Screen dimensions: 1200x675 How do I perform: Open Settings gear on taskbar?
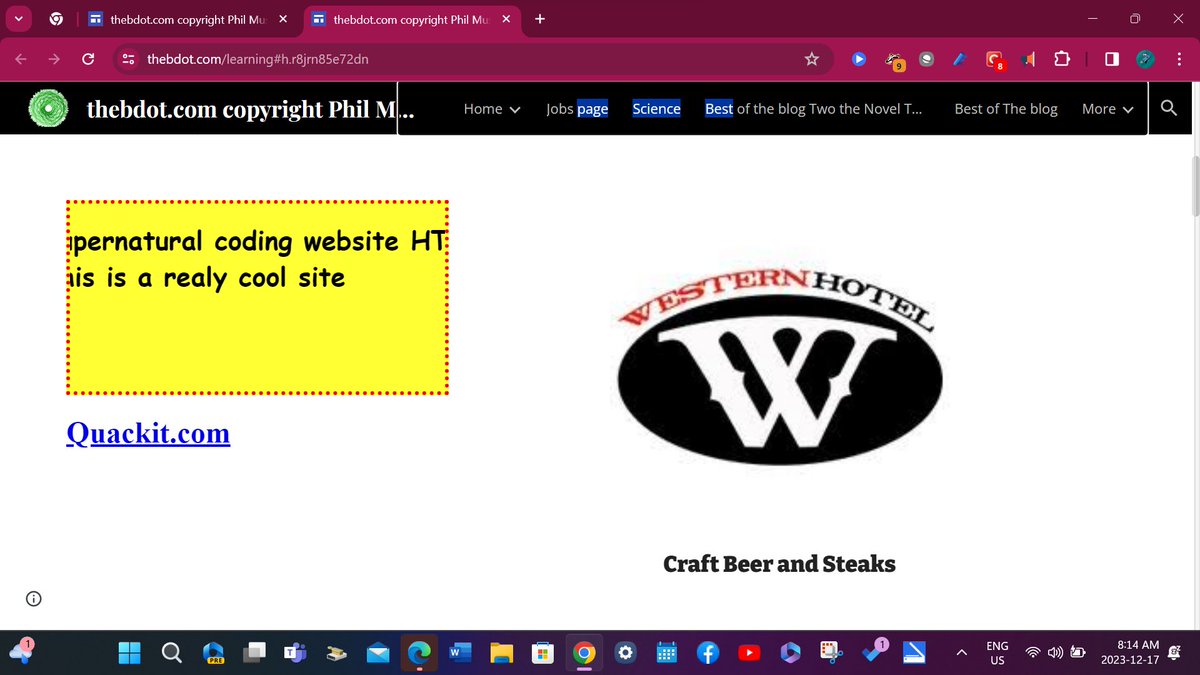(x=626, y=653)
